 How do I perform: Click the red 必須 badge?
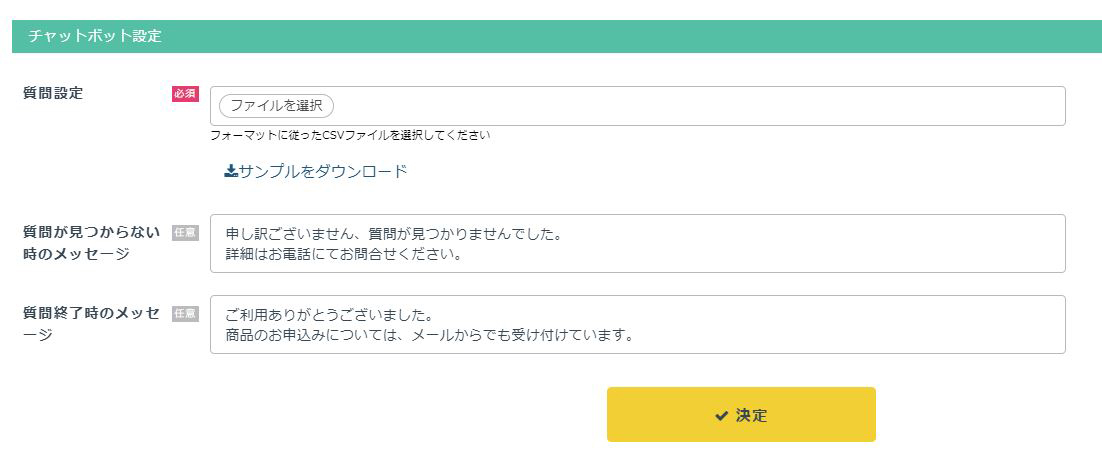(x=186, y=94)
